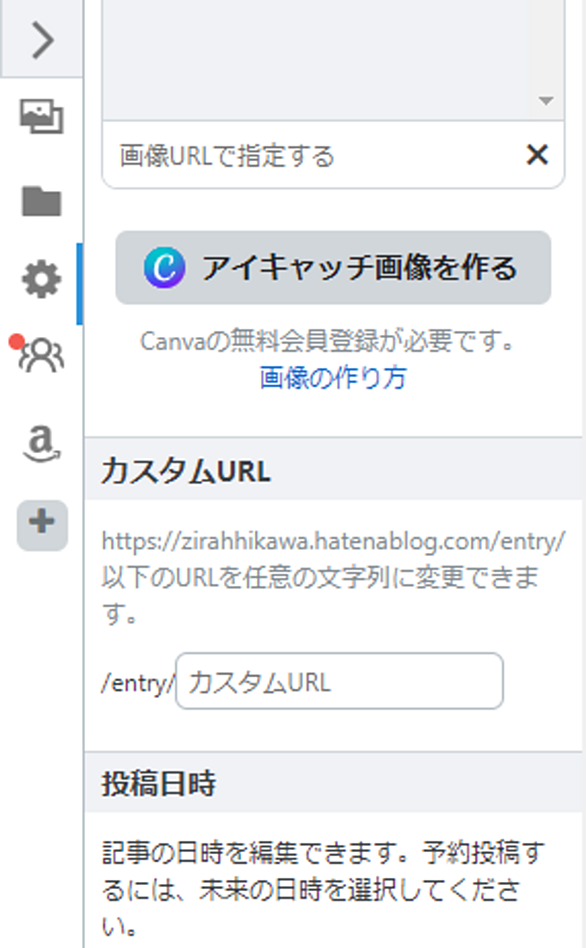Viewport: 586px width, 948px height.
Task: Click the zirahhikawa.hatenablog.com URL text
Action: pos(333,541)
